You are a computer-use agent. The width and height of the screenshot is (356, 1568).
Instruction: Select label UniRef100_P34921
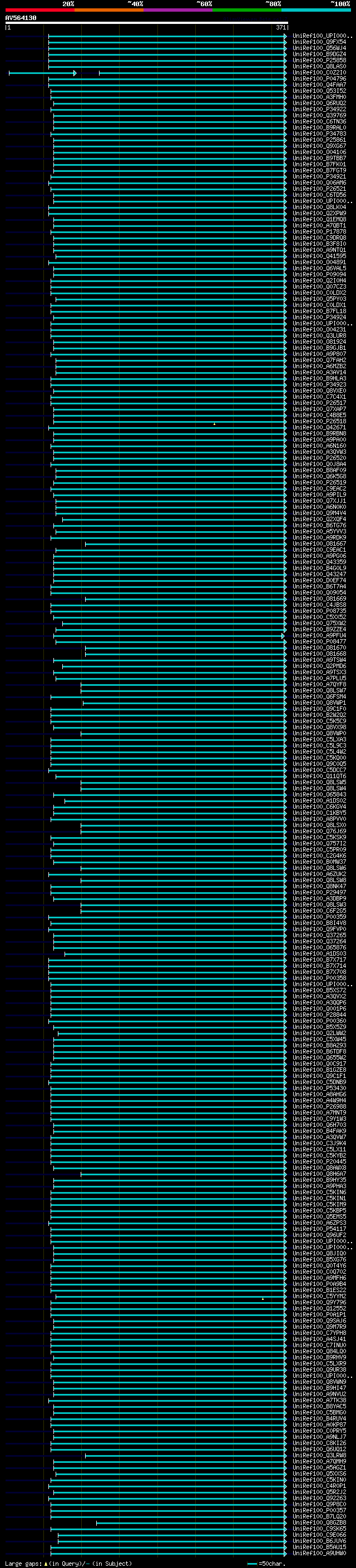319,176
